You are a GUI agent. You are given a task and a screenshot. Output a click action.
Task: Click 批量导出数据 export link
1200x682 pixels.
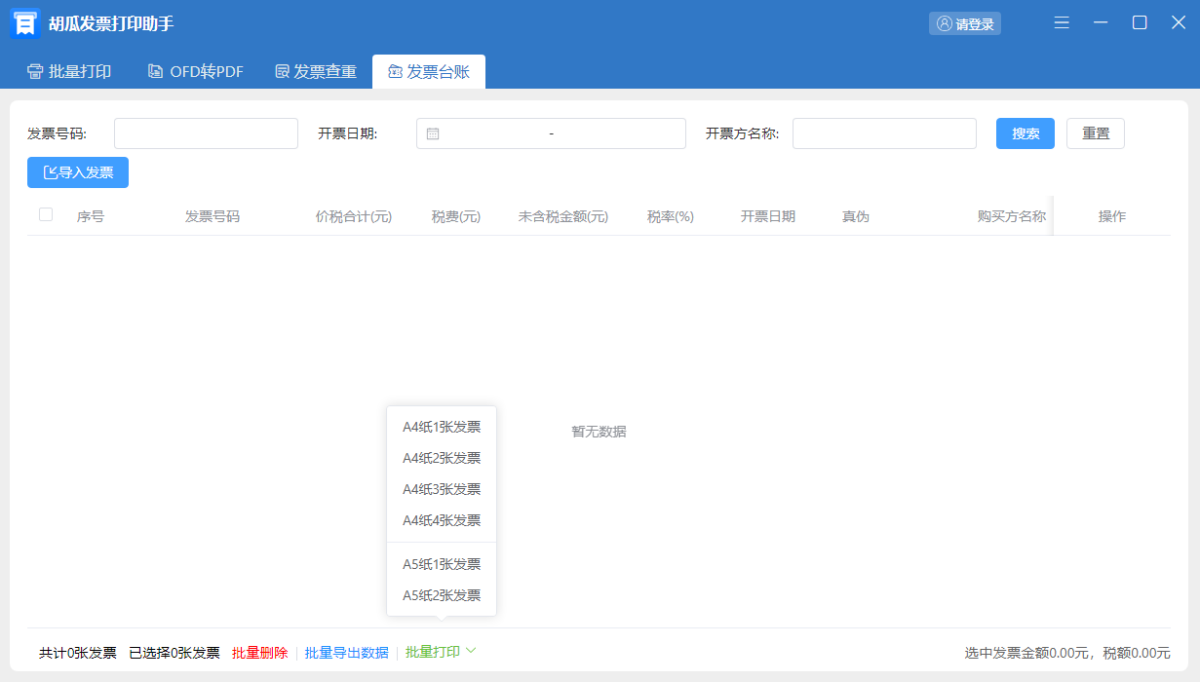pos(346,653)
